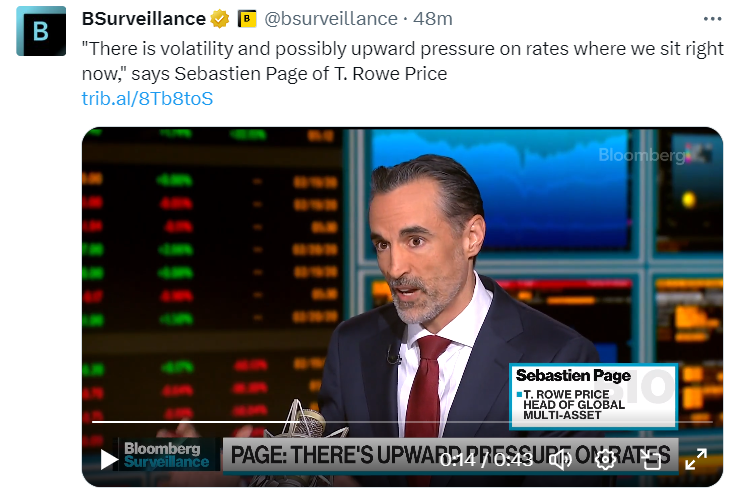Screen dimensions: 742x493
Task: Open picture-in-picture mode icon
Action: 651,459
